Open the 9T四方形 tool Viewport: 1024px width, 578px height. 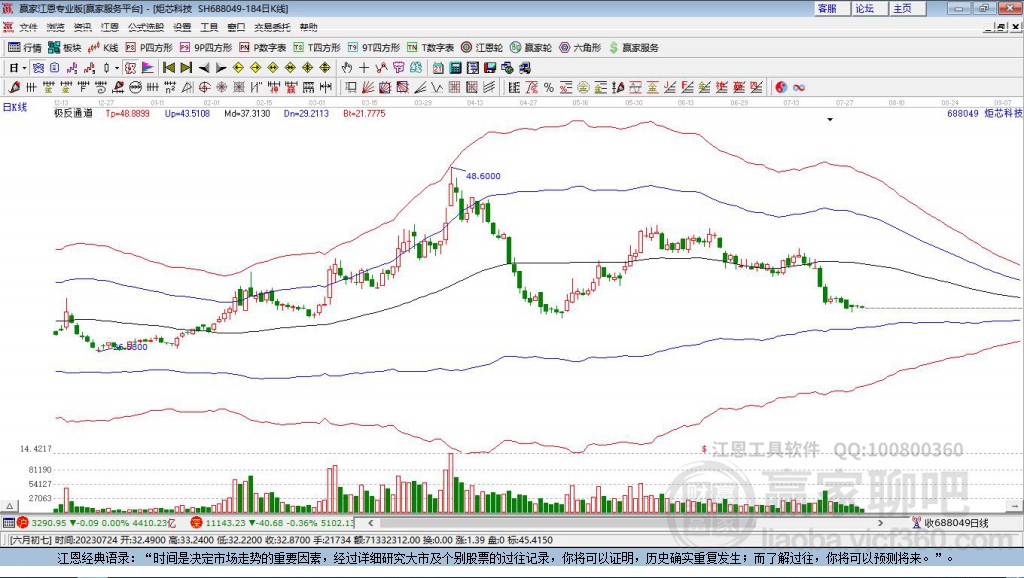pos(374,48)
